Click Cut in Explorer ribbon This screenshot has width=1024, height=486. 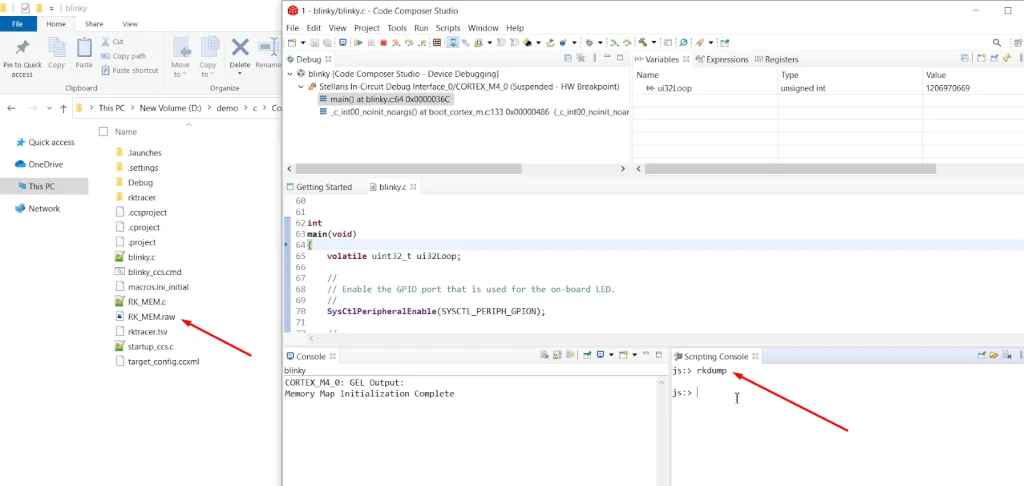112,42
